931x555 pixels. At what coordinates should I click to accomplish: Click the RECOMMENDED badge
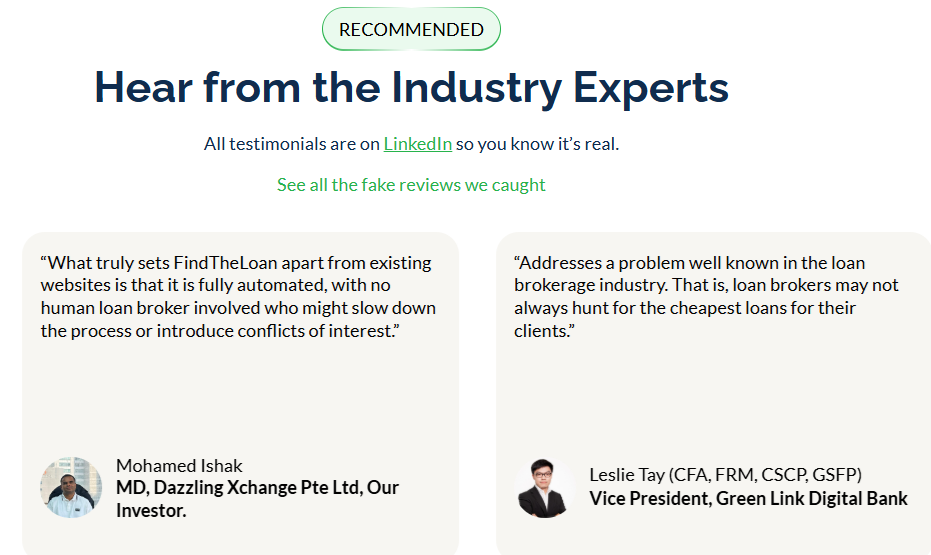[411, 30]
